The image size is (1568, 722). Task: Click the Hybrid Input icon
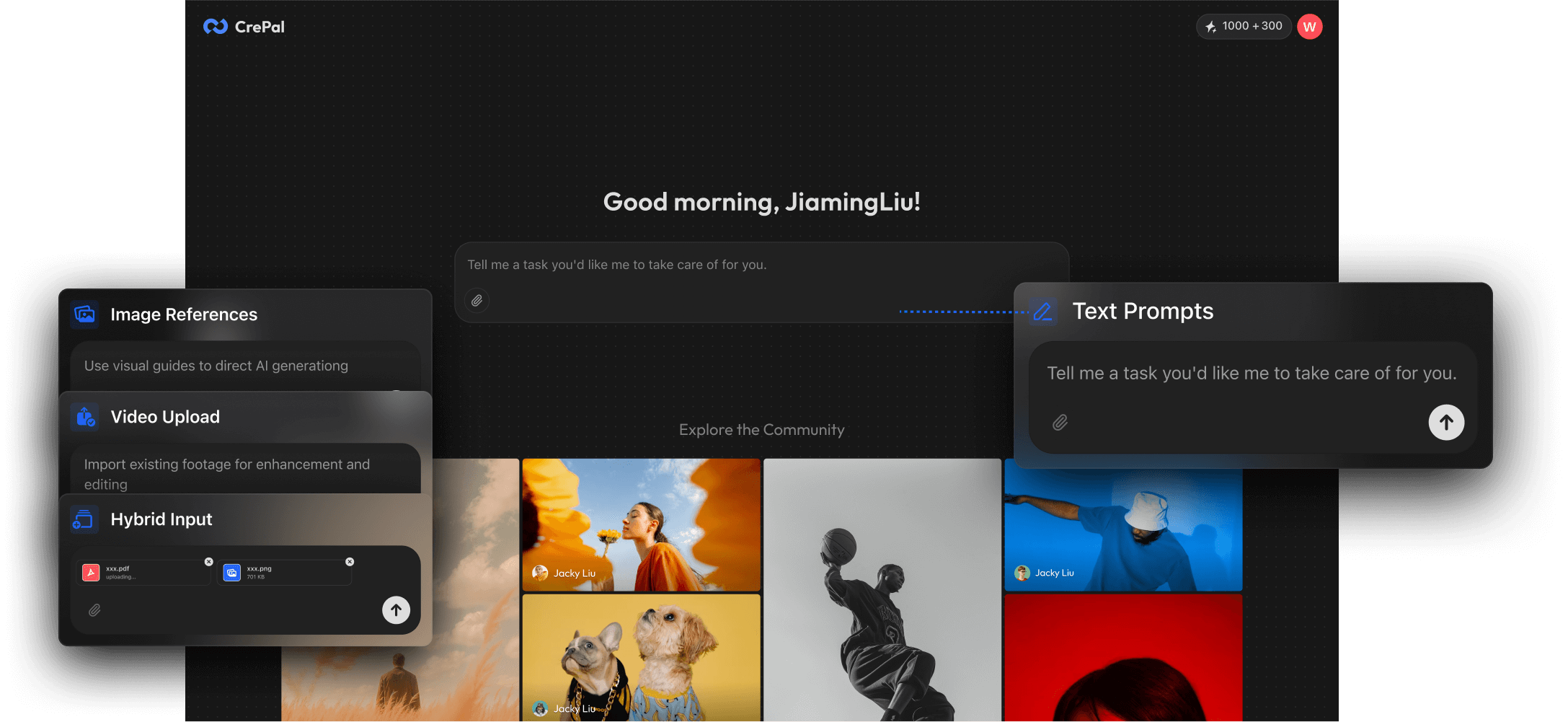85,519
